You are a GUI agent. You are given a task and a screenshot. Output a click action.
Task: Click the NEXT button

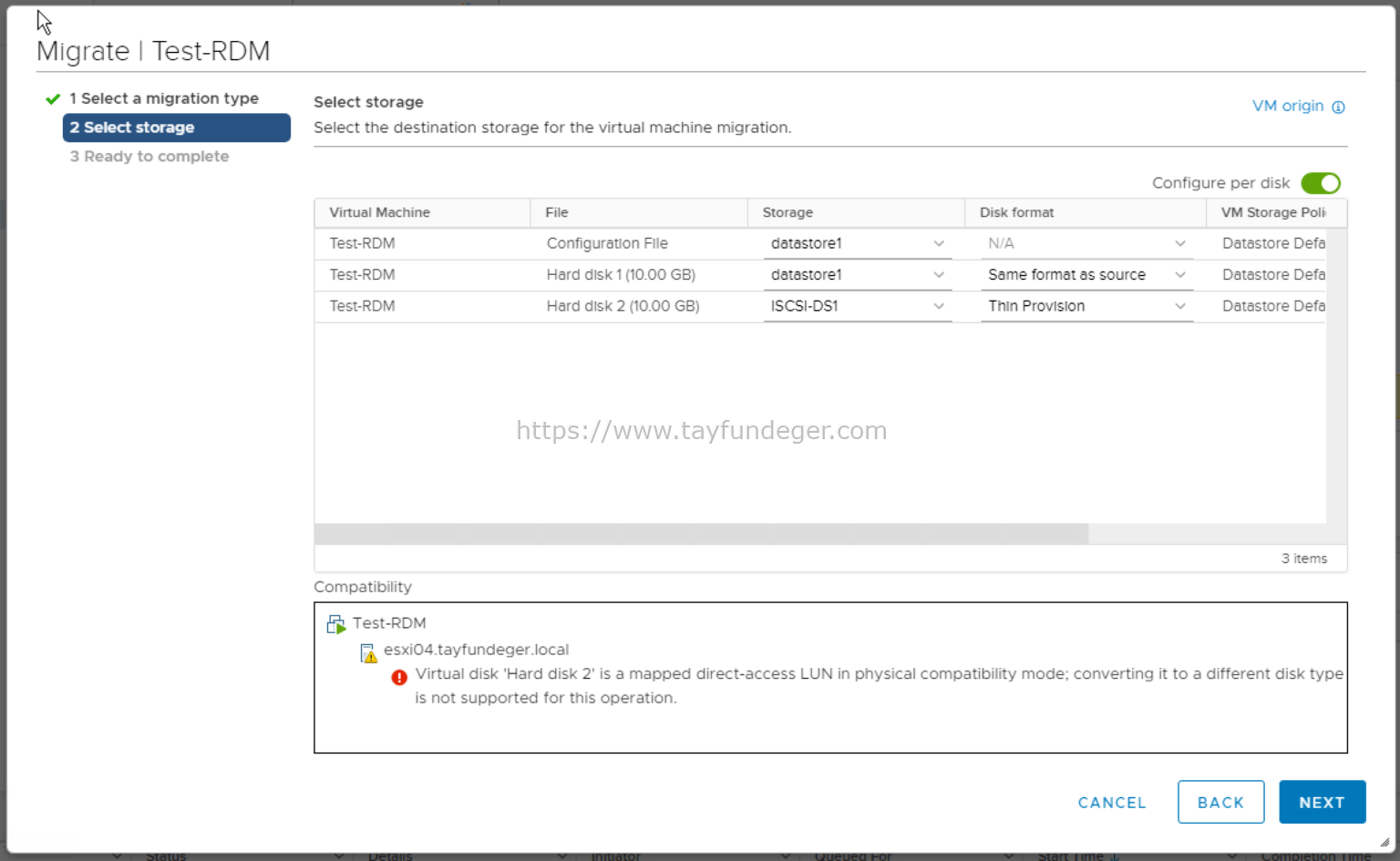pyautogui.click(x=1322, y=802)
